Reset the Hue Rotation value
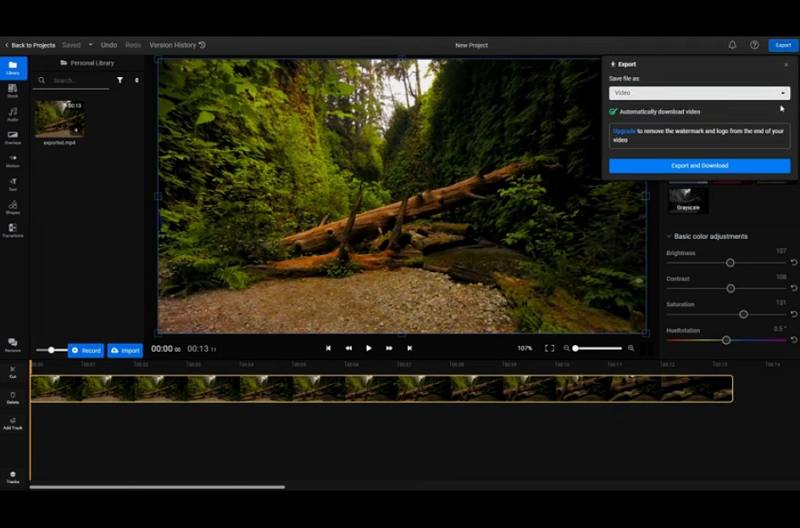 (794, 340)
